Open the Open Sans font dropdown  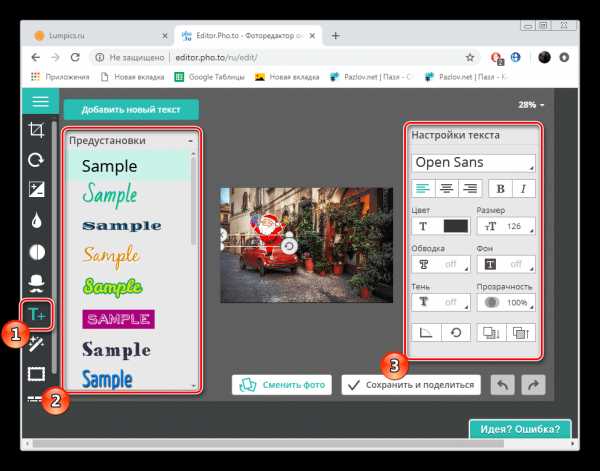[x=473, y=163]
